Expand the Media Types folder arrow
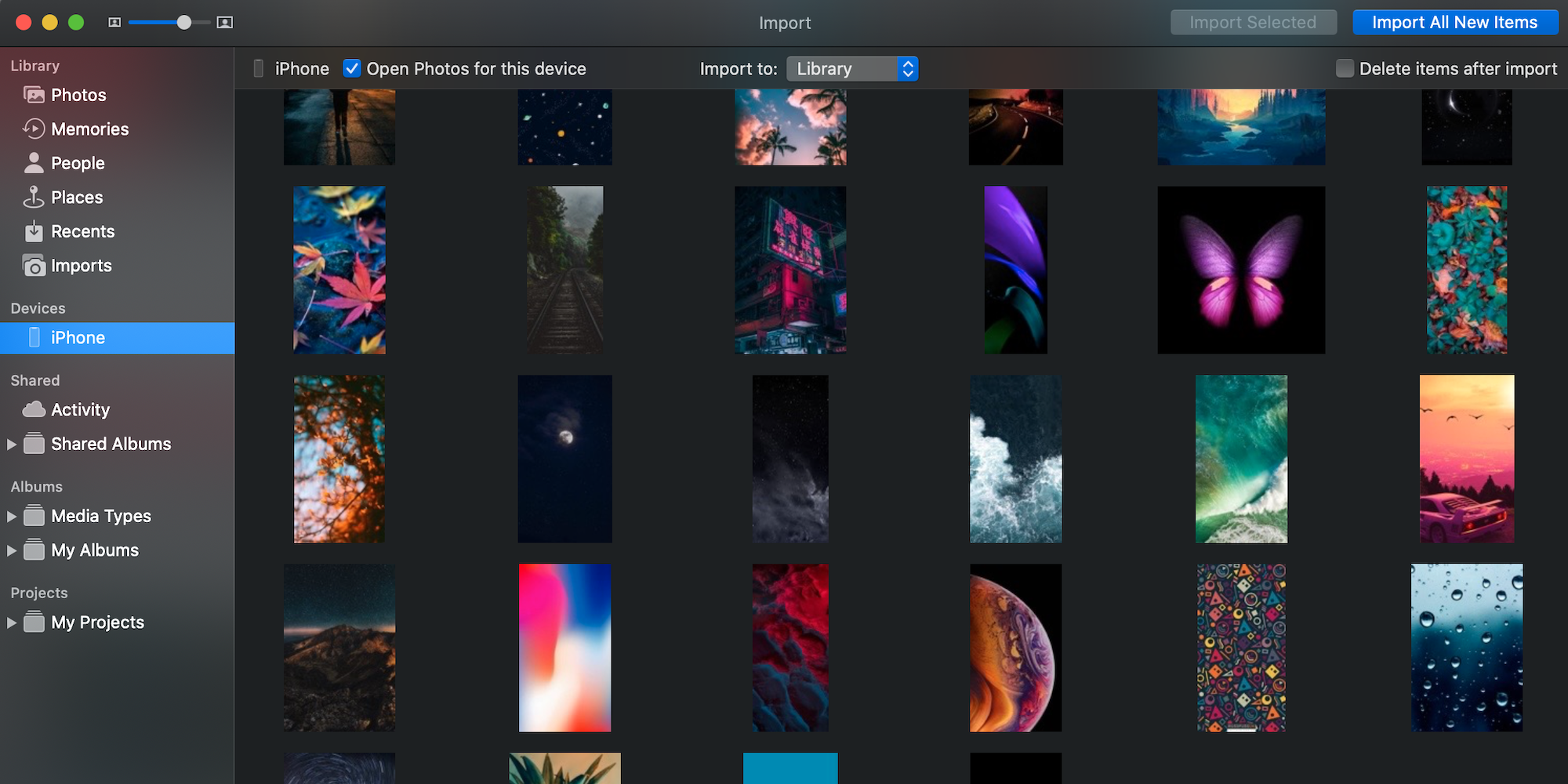 [12, 516]
